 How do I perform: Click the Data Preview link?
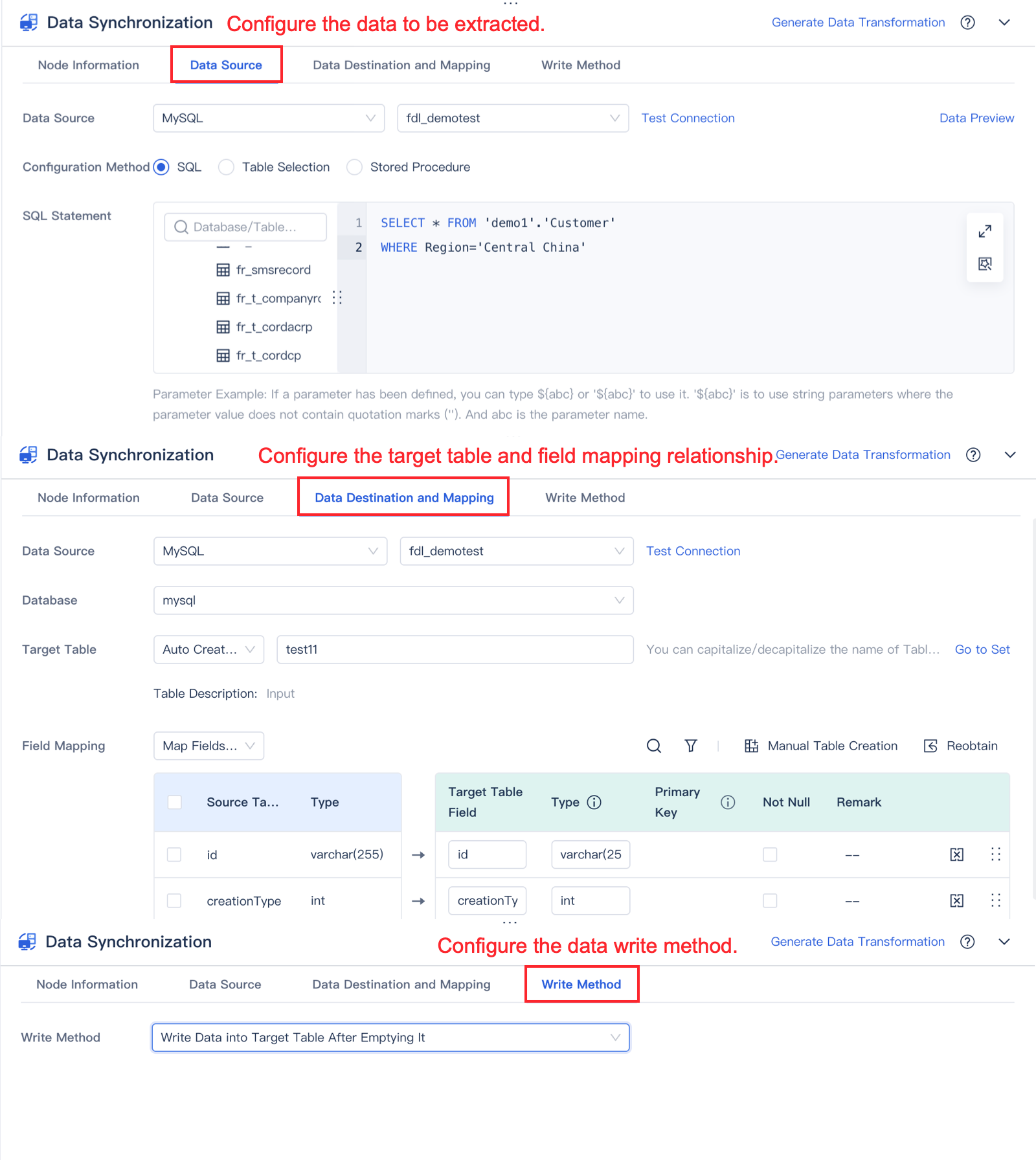(976, 118)
